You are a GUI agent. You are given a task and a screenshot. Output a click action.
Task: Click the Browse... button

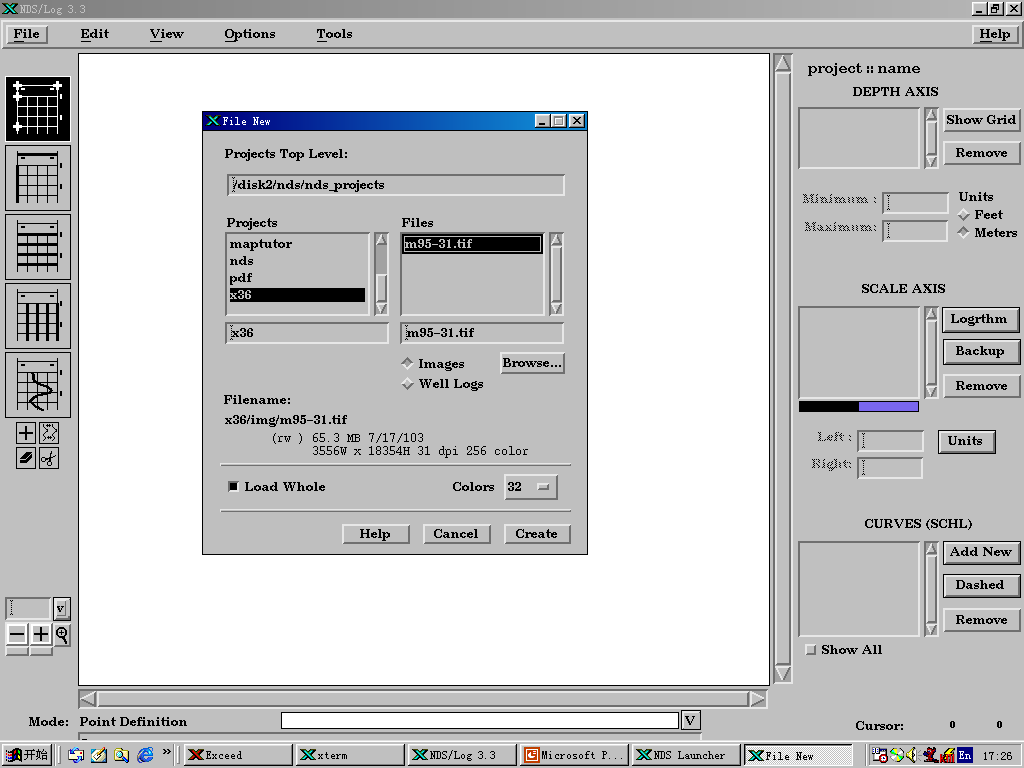point(532,363)
